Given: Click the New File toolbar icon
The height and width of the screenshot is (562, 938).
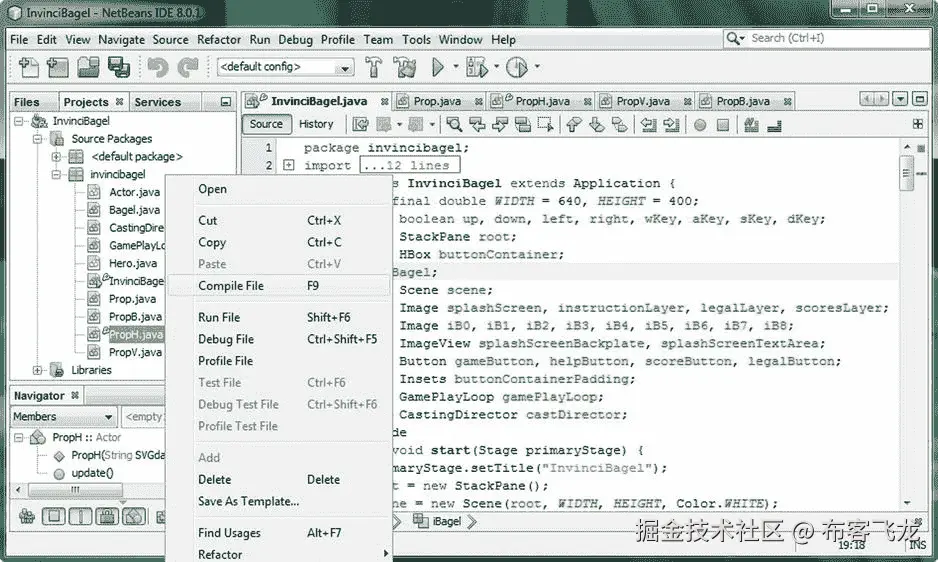Looking at the screenshot, I should (x=28, y=67).
